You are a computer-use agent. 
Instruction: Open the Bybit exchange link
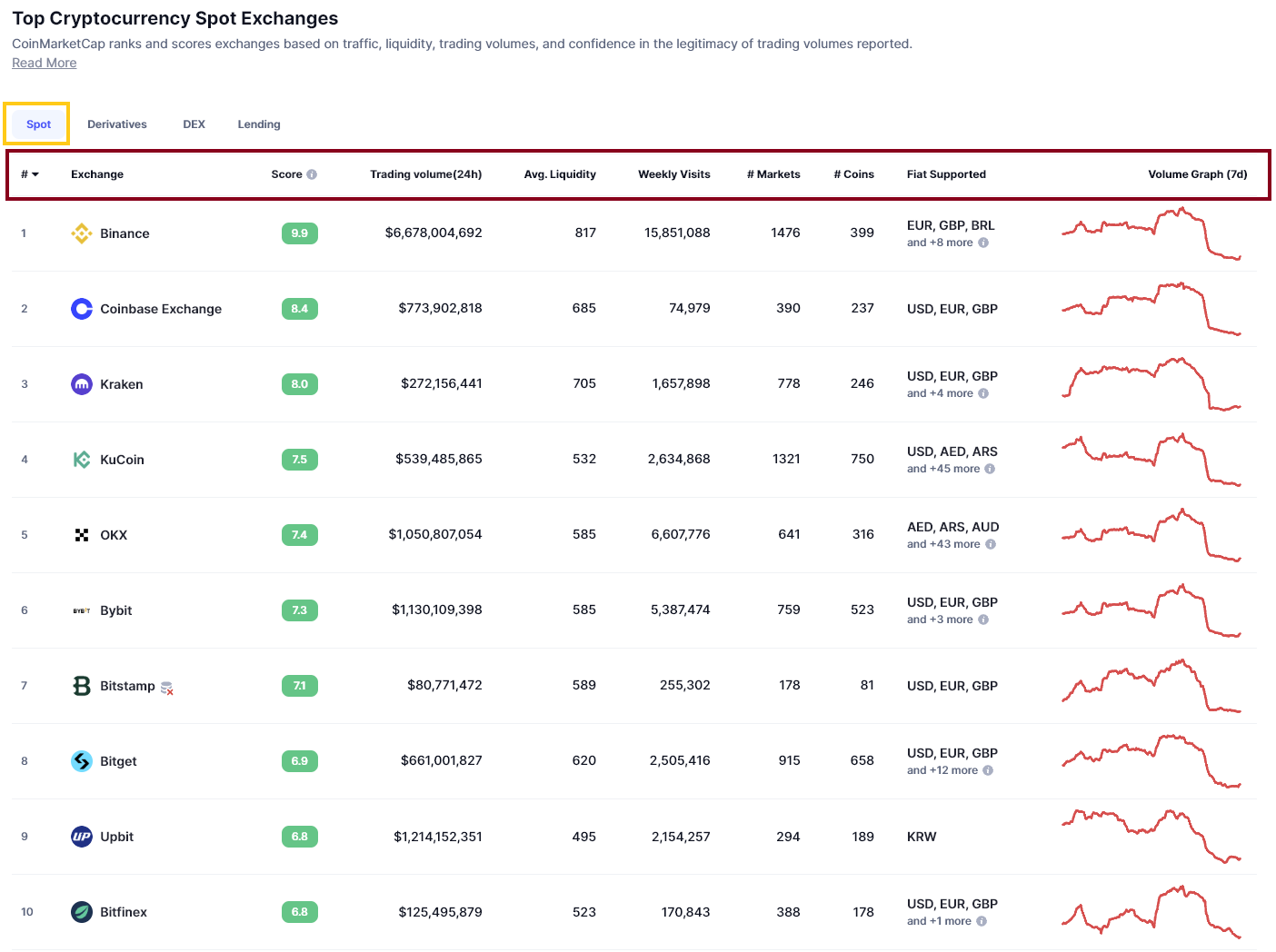116,610
